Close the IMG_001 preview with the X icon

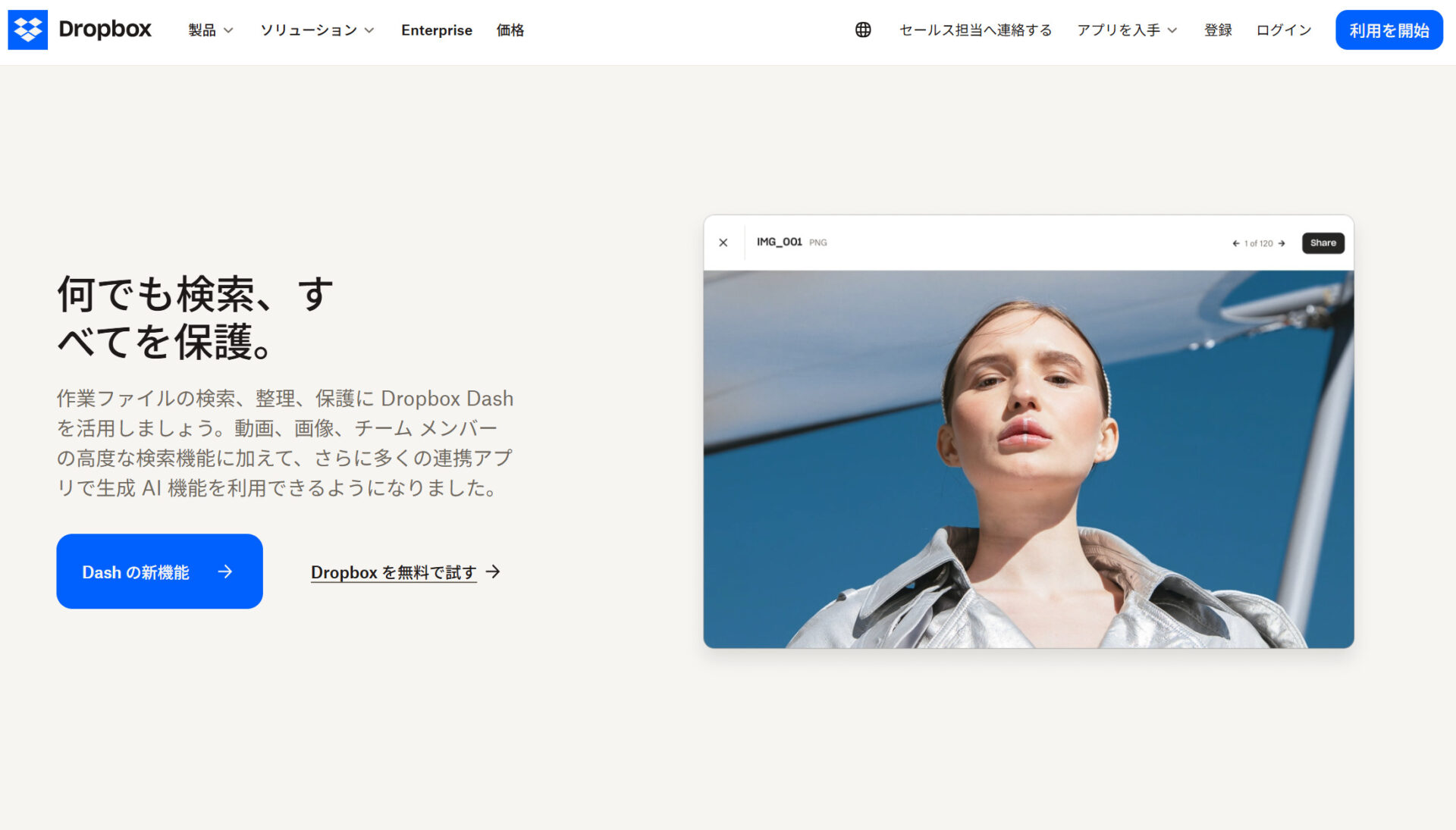point(723,242)
